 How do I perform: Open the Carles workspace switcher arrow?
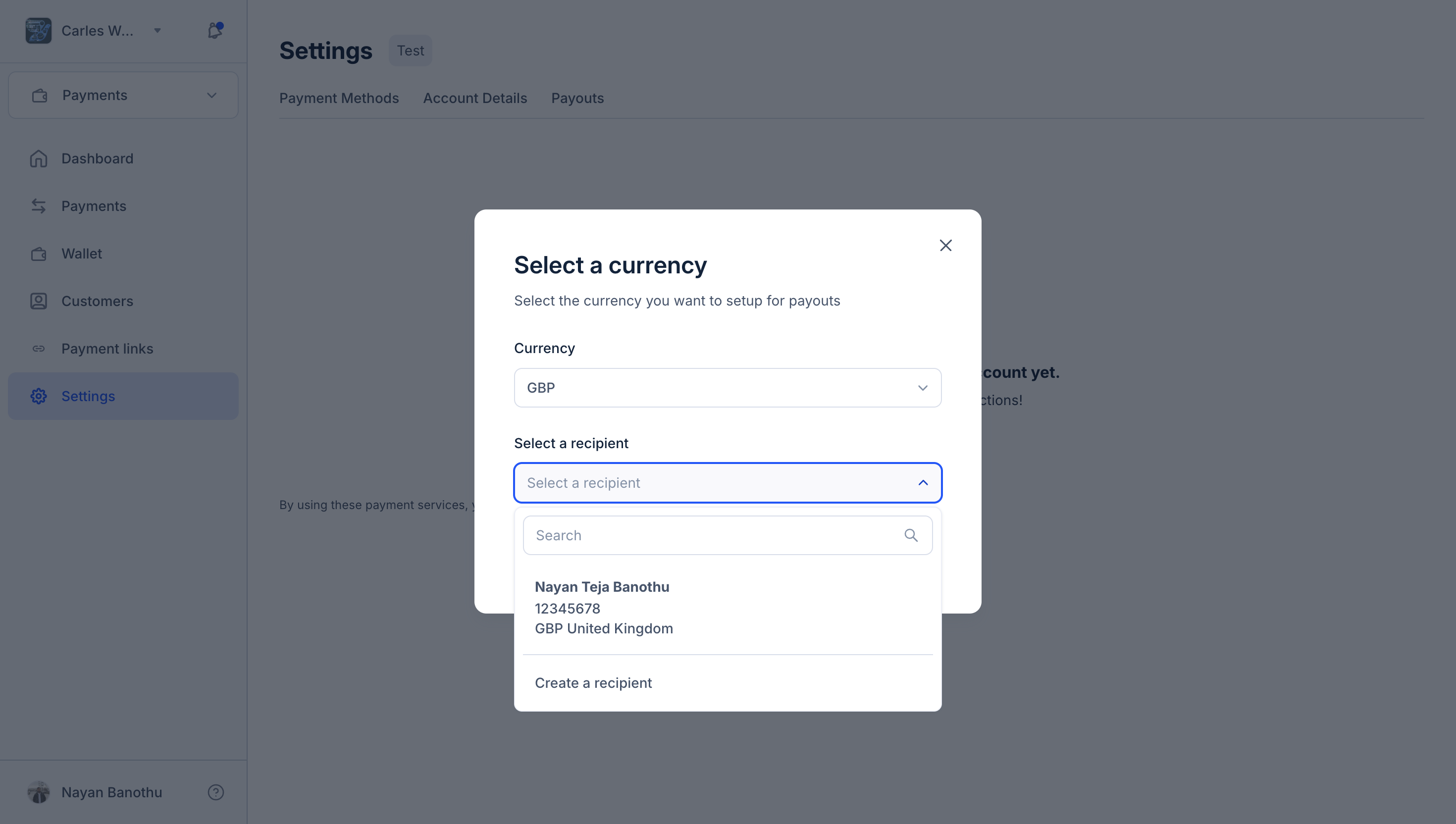pos(157,31)
